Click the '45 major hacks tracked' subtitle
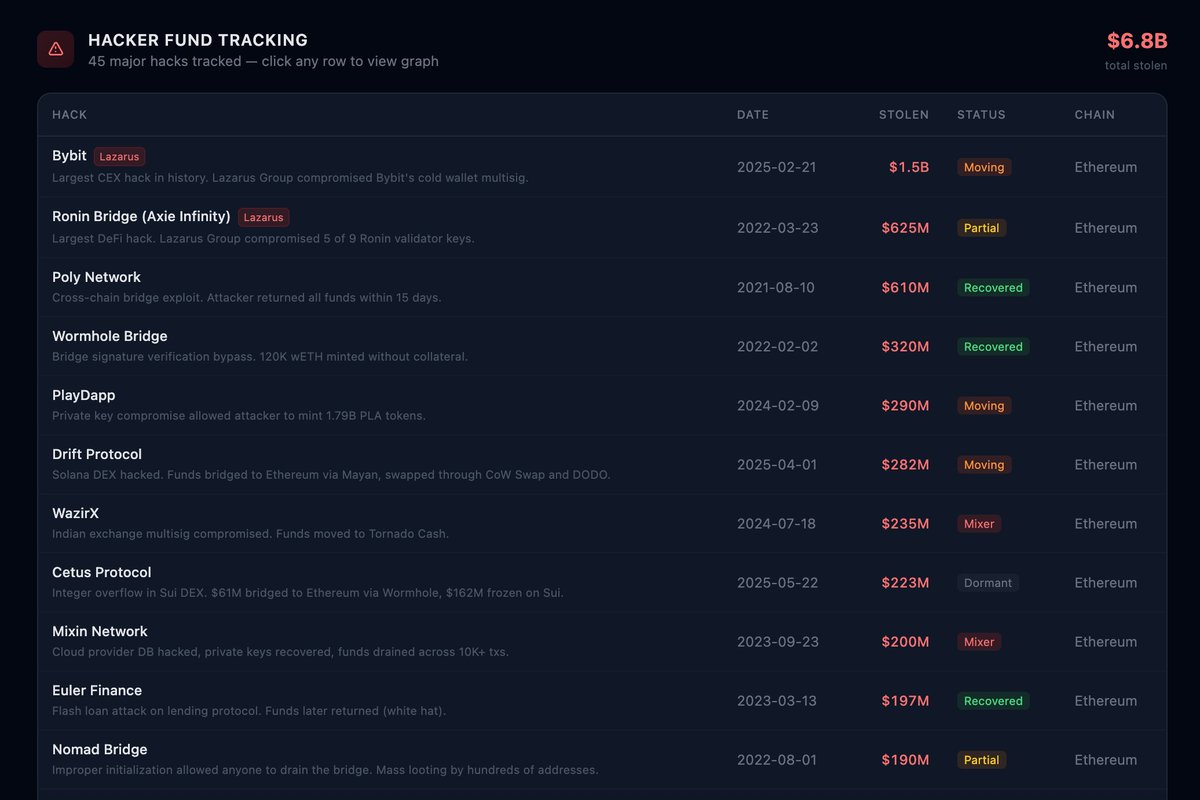This screenshot has height=800, width=1200. click(264, 61)
